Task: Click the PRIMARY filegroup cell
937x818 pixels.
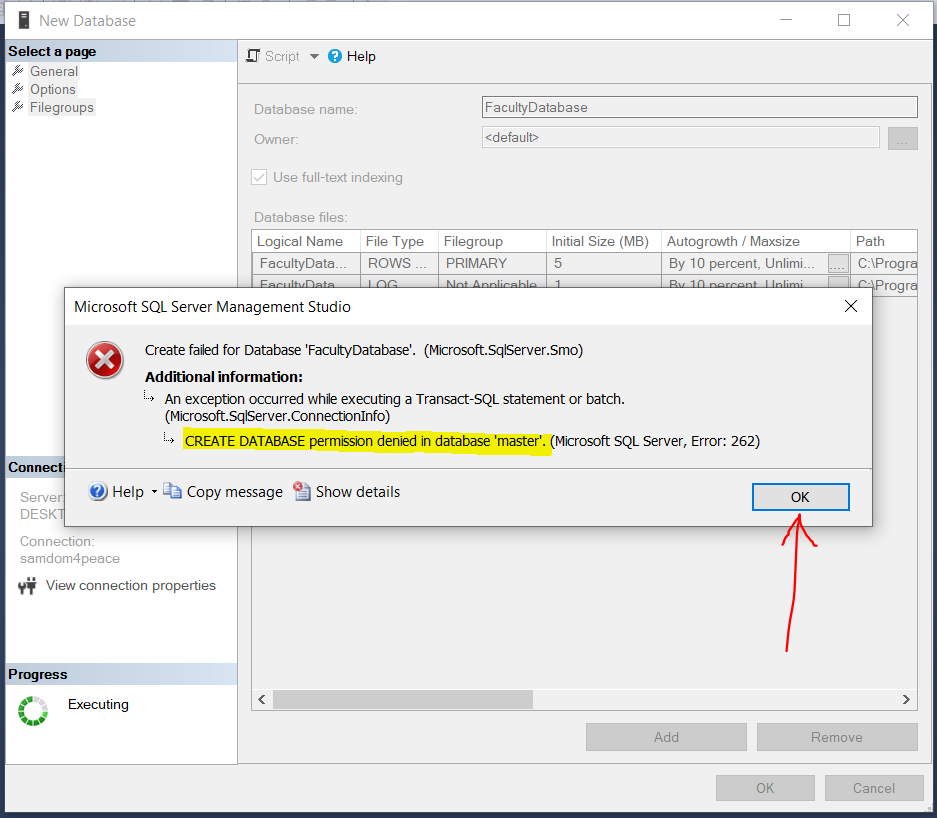Action: coord(492,264)
